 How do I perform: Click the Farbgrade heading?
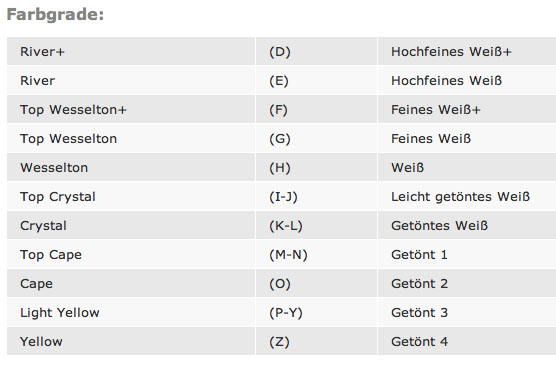pyautogui.click(x=55, y=15)
